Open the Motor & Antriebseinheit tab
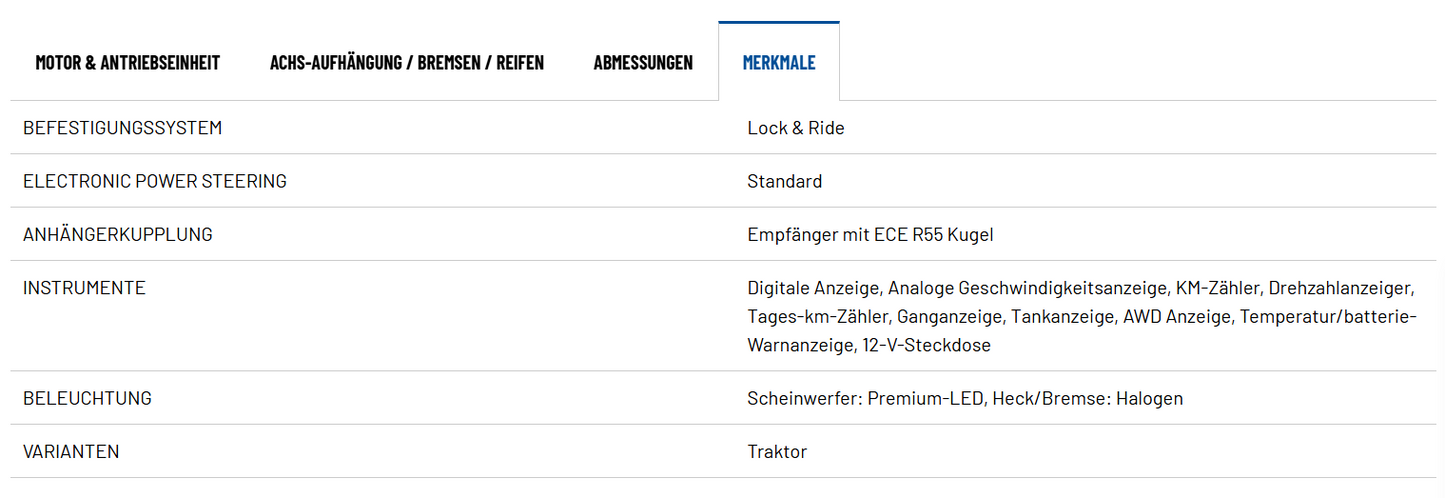Screen dimensions: 1445x498 click(127, 63)
